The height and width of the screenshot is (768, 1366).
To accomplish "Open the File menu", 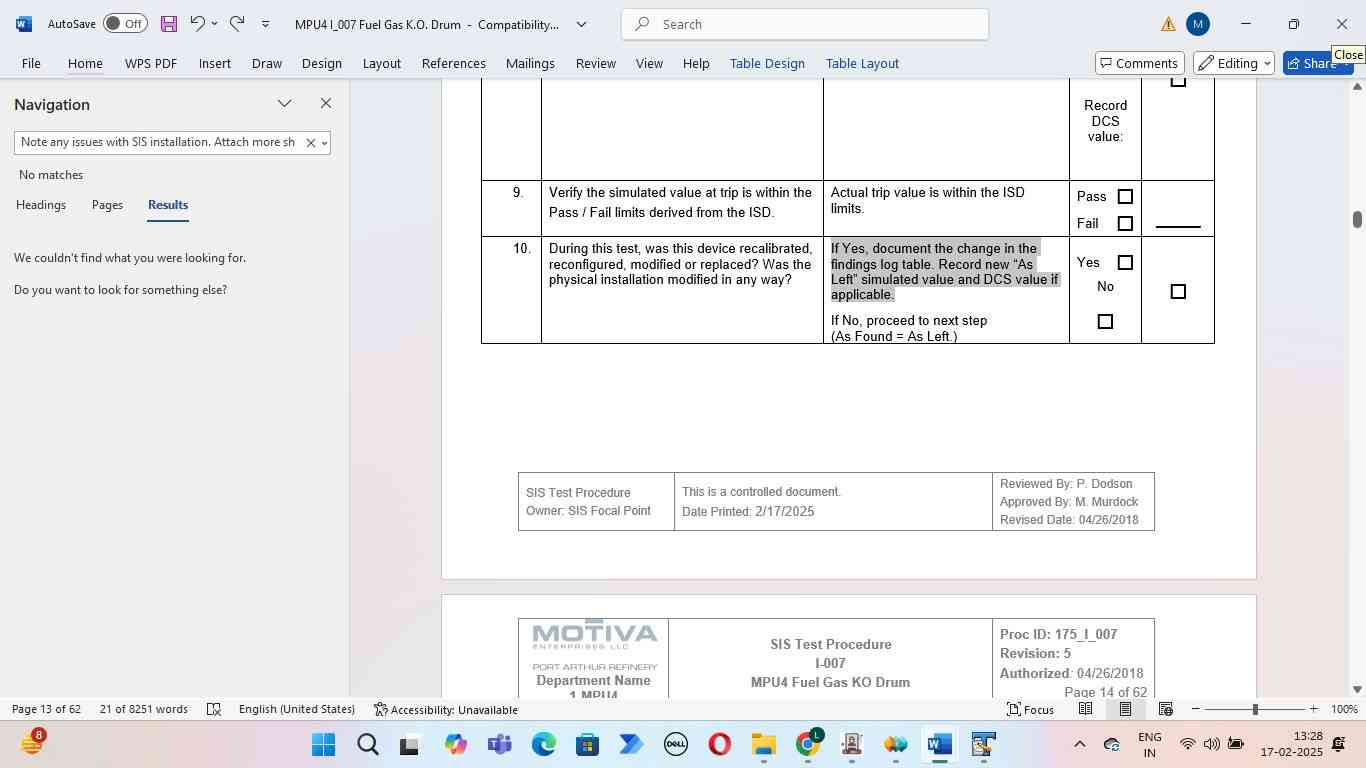I will click(x=31, y=63).
